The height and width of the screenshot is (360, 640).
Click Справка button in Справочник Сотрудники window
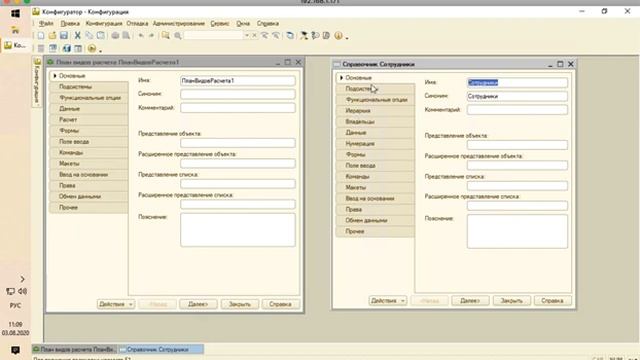click(552, 300)
